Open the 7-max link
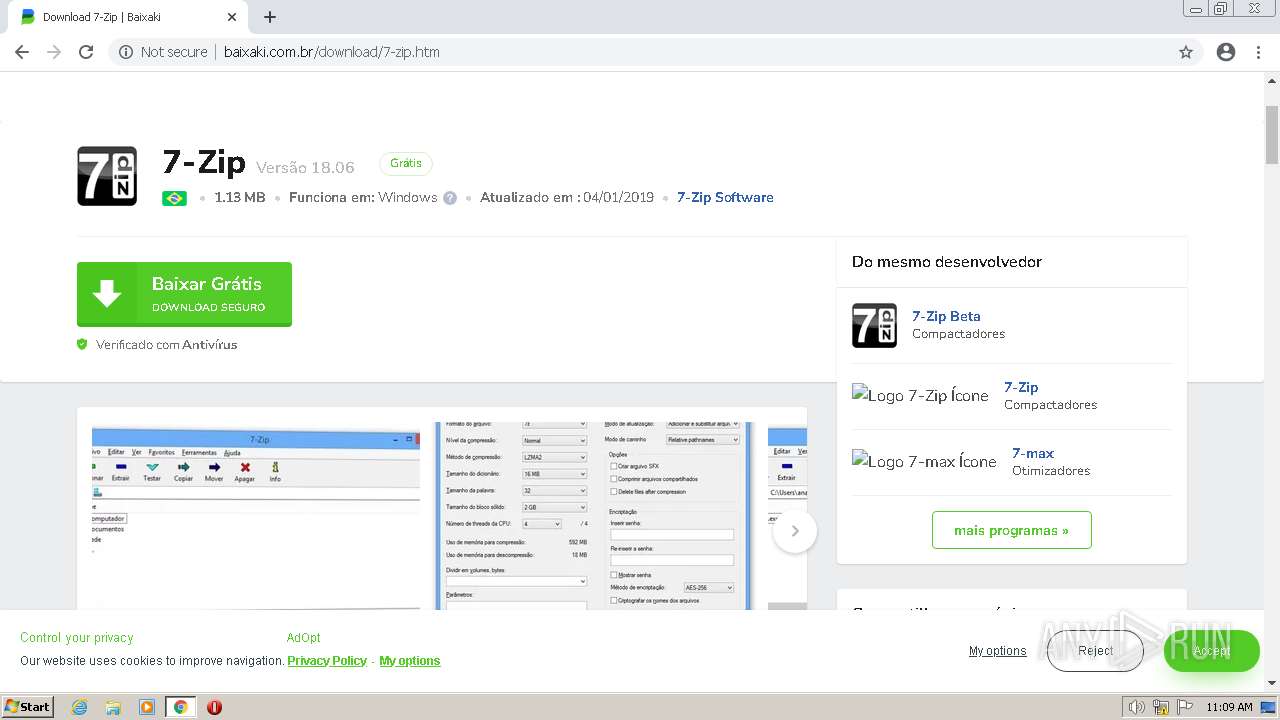 click(x=1033, y=453)
